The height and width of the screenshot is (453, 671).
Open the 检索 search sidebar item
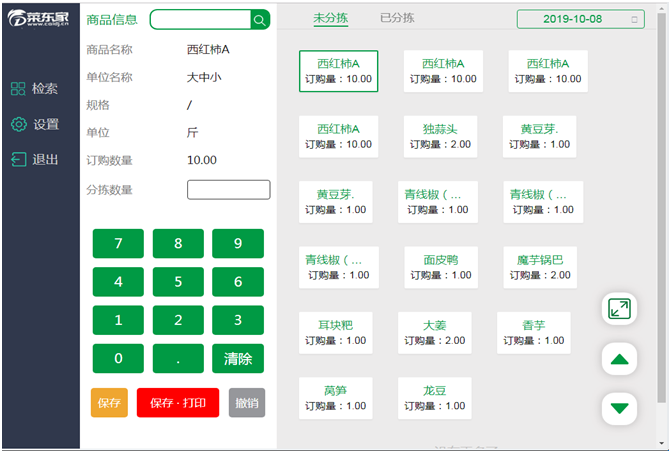pyautogui.click(x=35, y=88)
